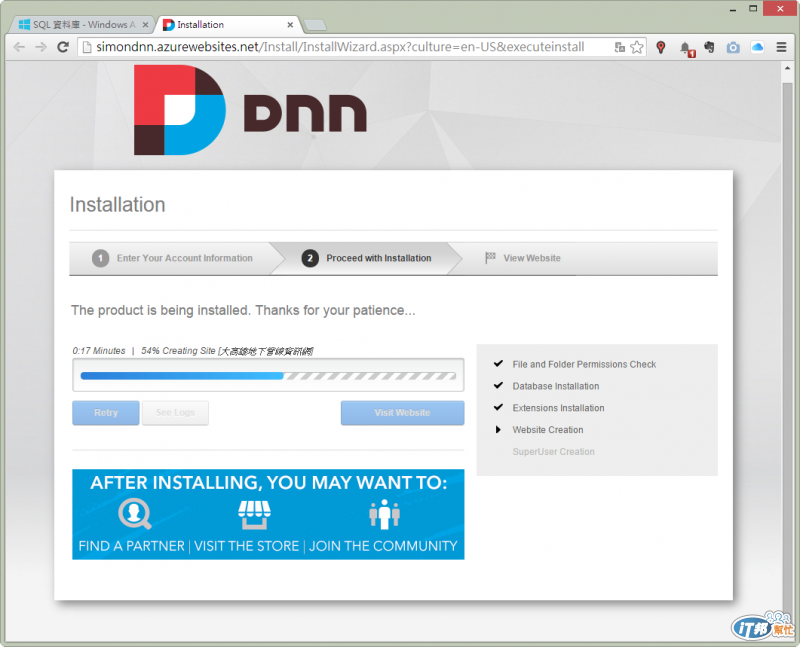The image size is (800, 647).
Task: Select the View Website step
Action: click(523, 258)
